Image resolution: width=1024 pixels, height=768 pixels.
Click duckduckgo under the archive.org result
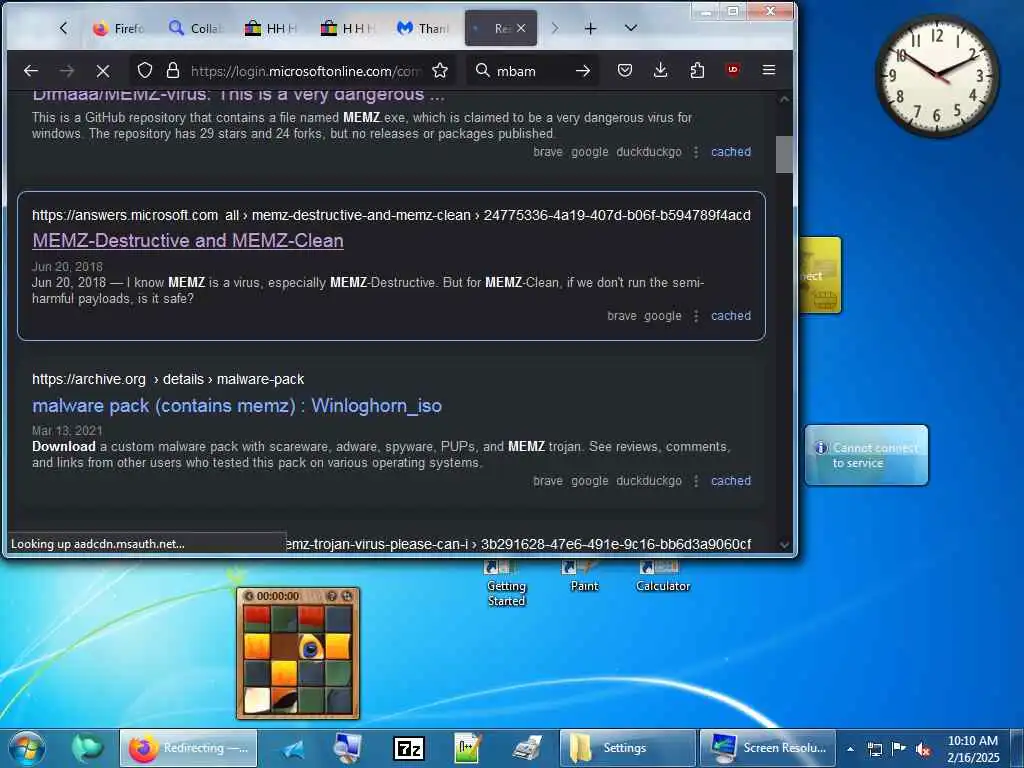(x=649, y=481)
